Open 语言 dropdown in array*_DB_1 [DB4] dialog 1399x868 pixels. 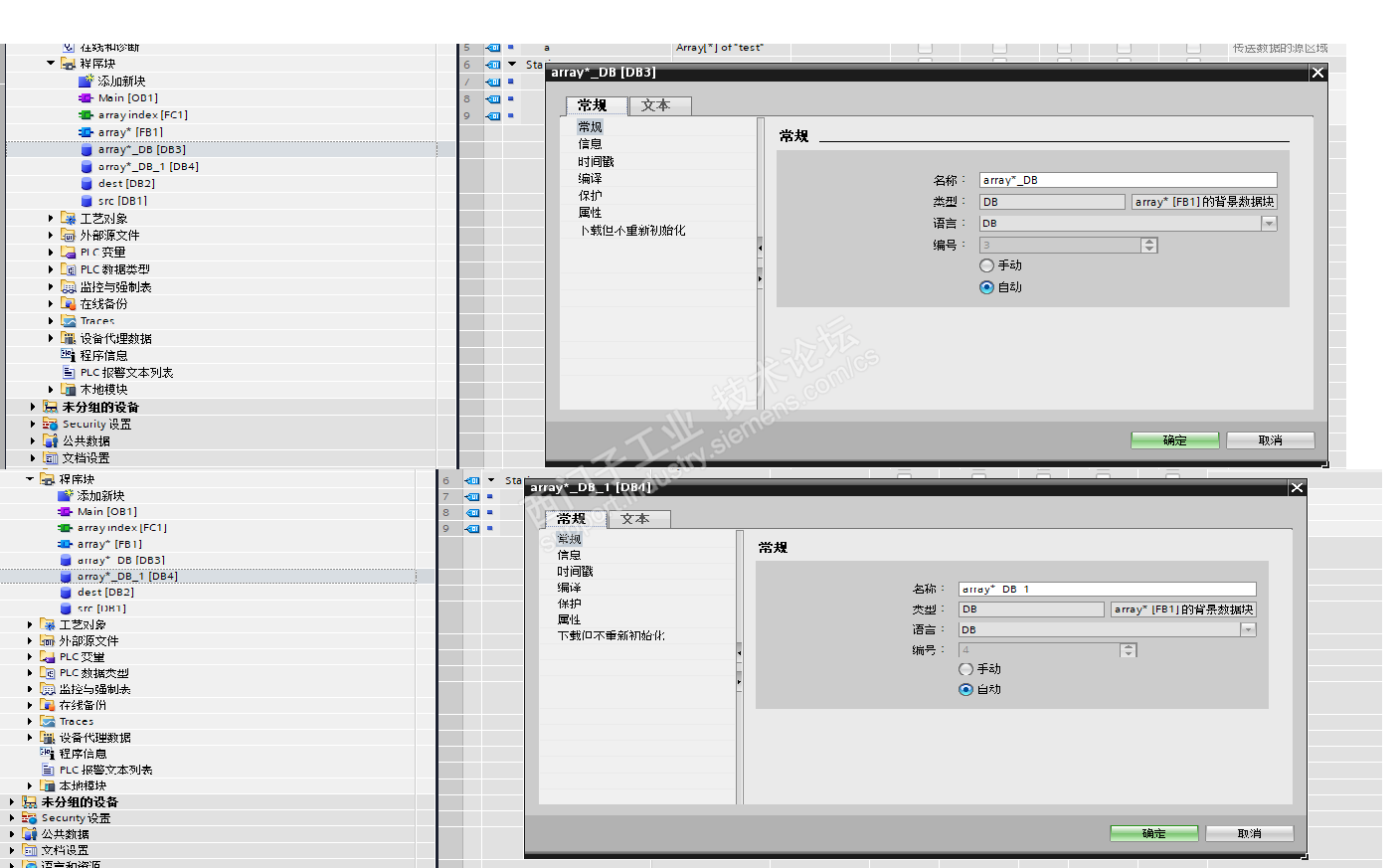(1248, 629)
